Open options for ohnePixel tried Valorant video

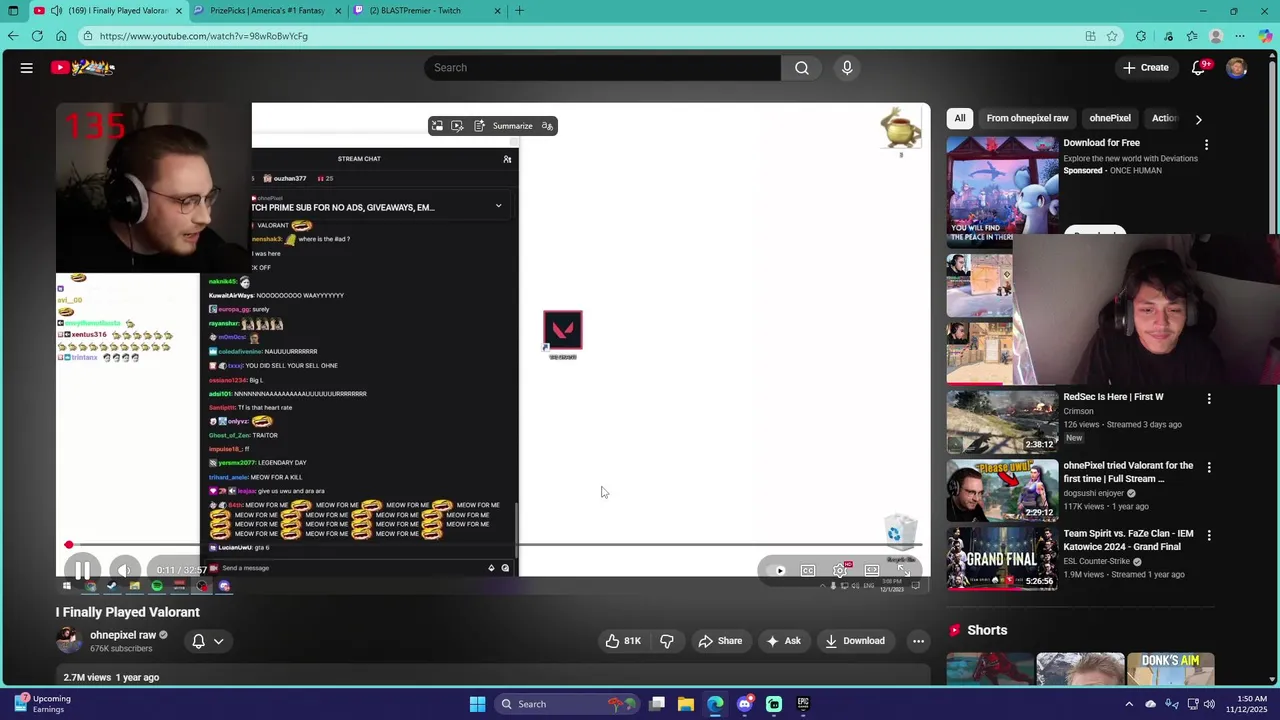tap(1209, 468)
